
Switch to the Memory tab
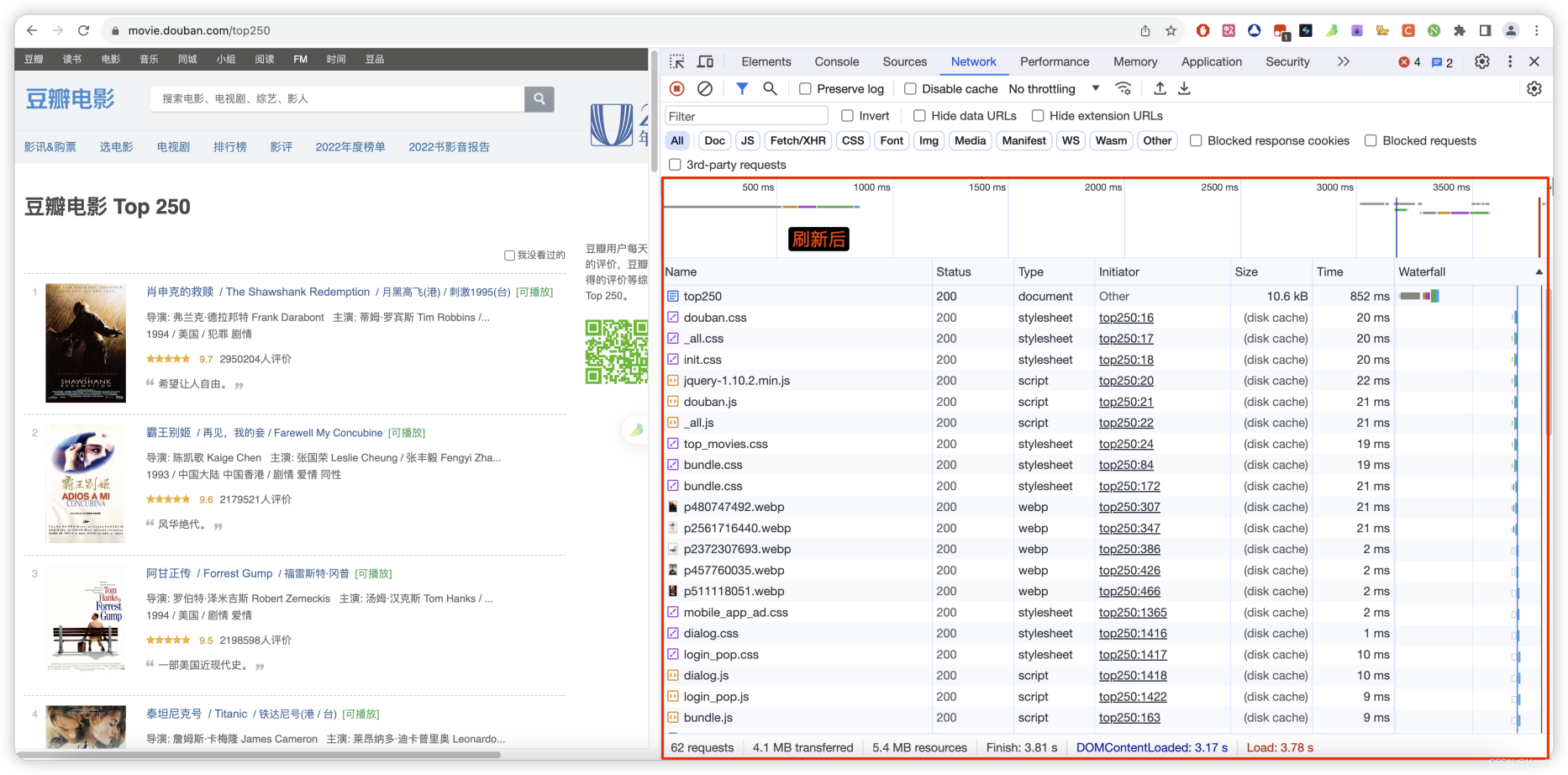click(1135, 61)
